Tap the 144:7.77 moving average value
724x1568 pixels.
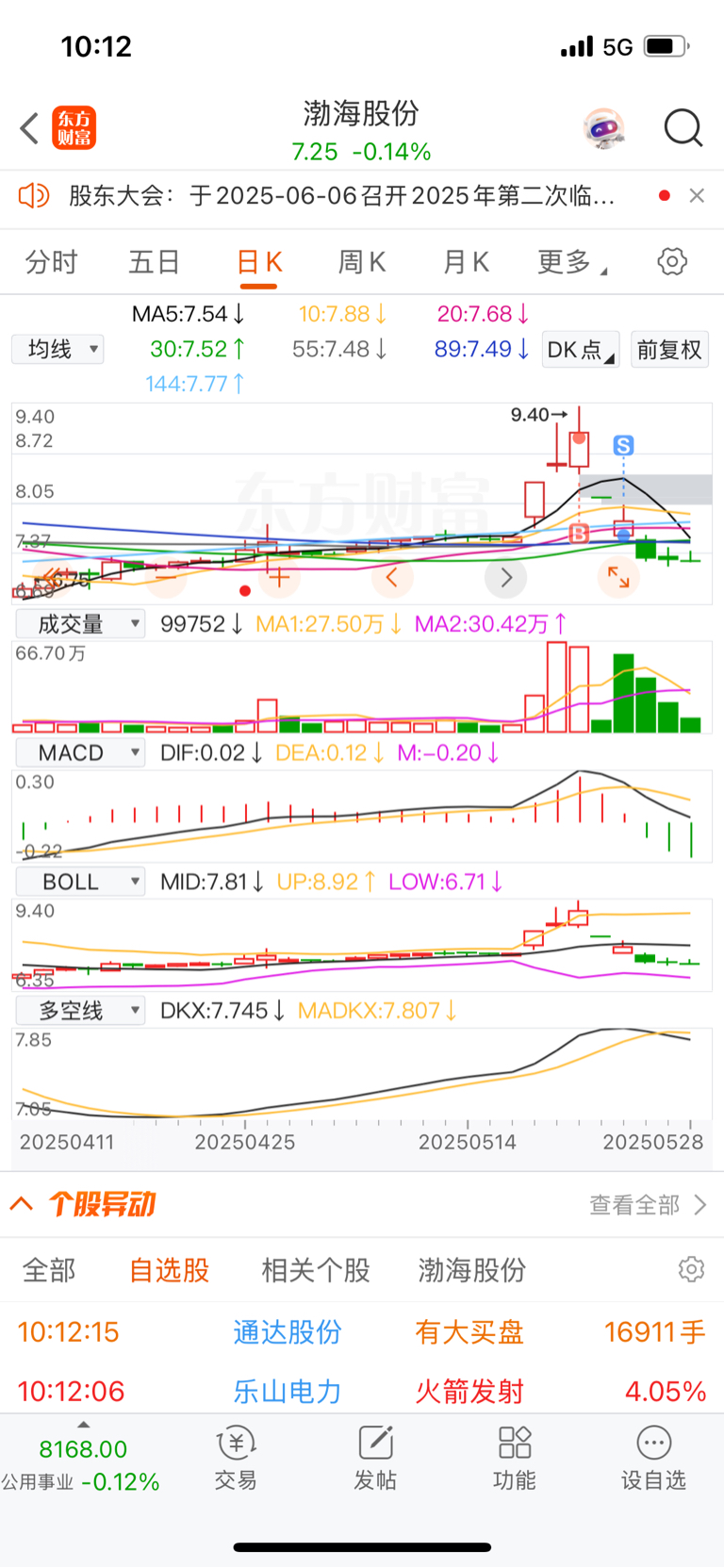195,384
